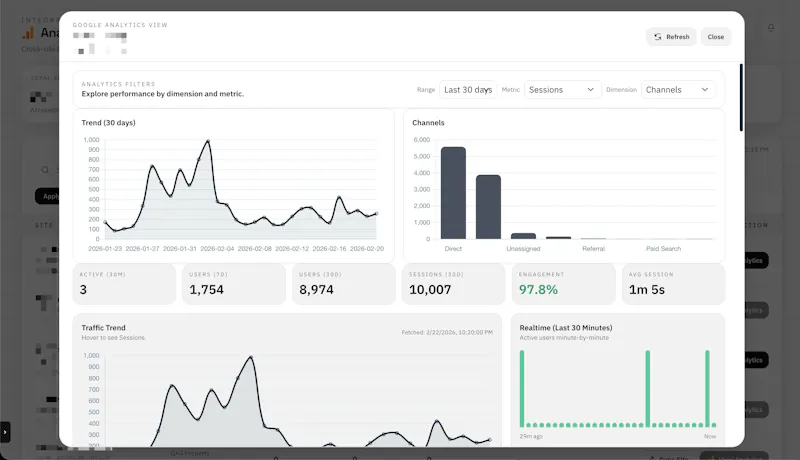Image resolution: width=800 pixels, height=460 pixels.
Task: Click the Analytics Filters heading
Action: pyautogui.click(x=118, y=84)
